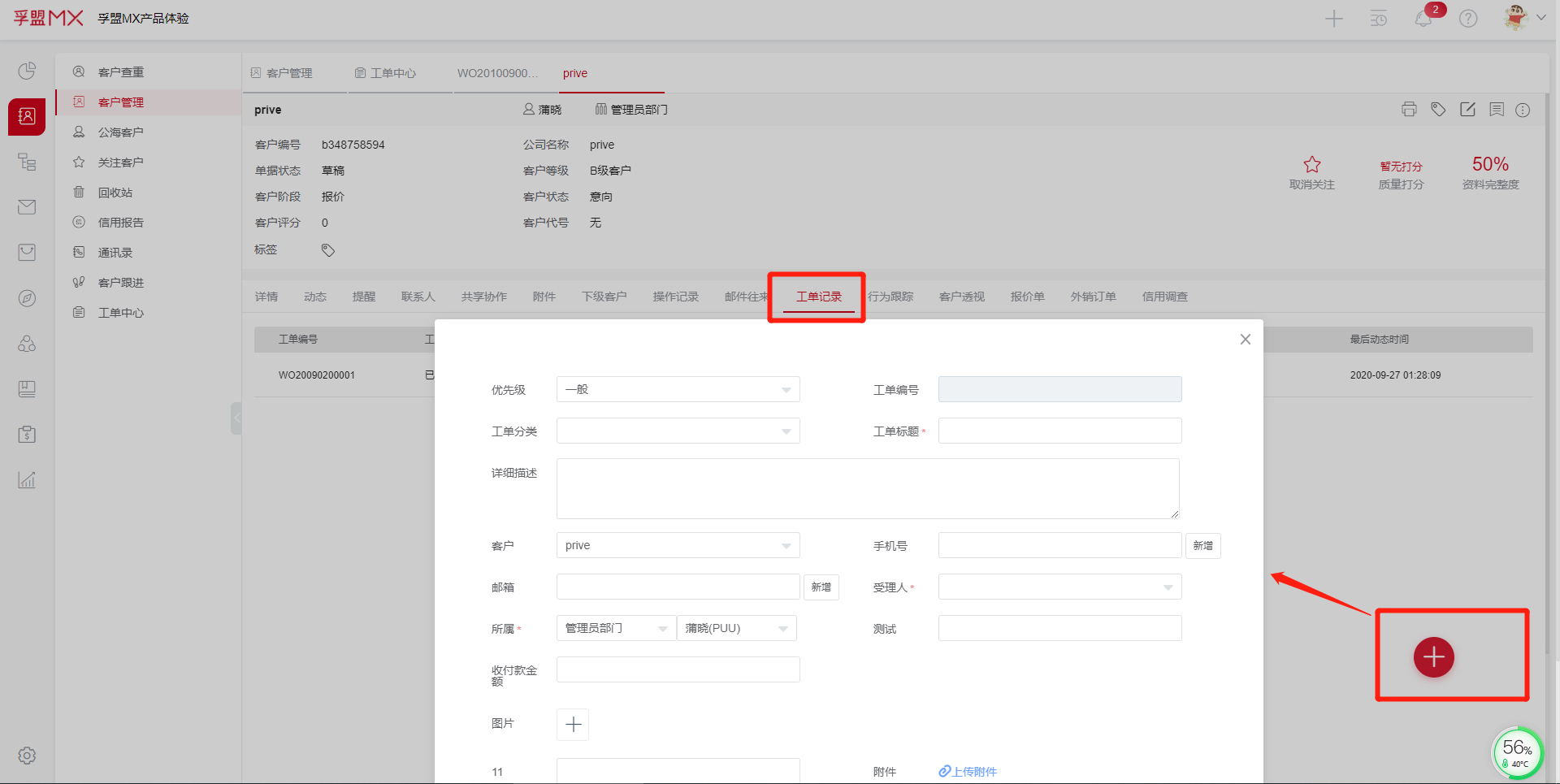Open the 受理人 assignee dropdown
Screen dimensions: 1560x784
[x=1059, y=587]
